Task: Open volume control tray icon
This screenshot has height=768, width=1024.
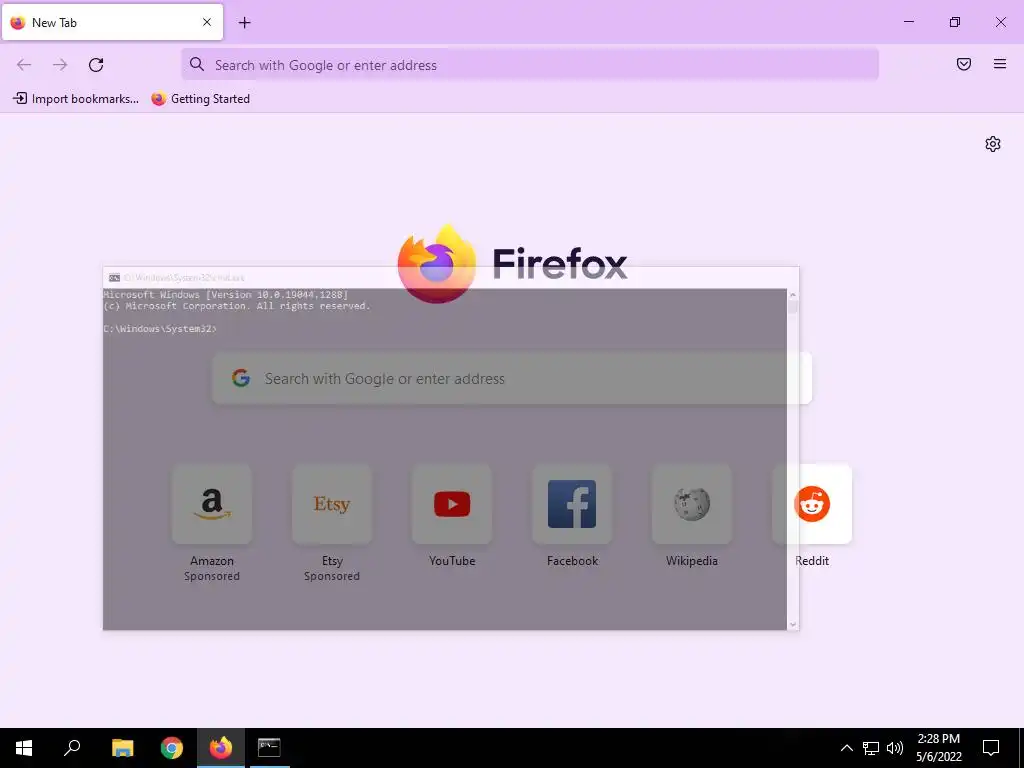Action: pos(895,748)
